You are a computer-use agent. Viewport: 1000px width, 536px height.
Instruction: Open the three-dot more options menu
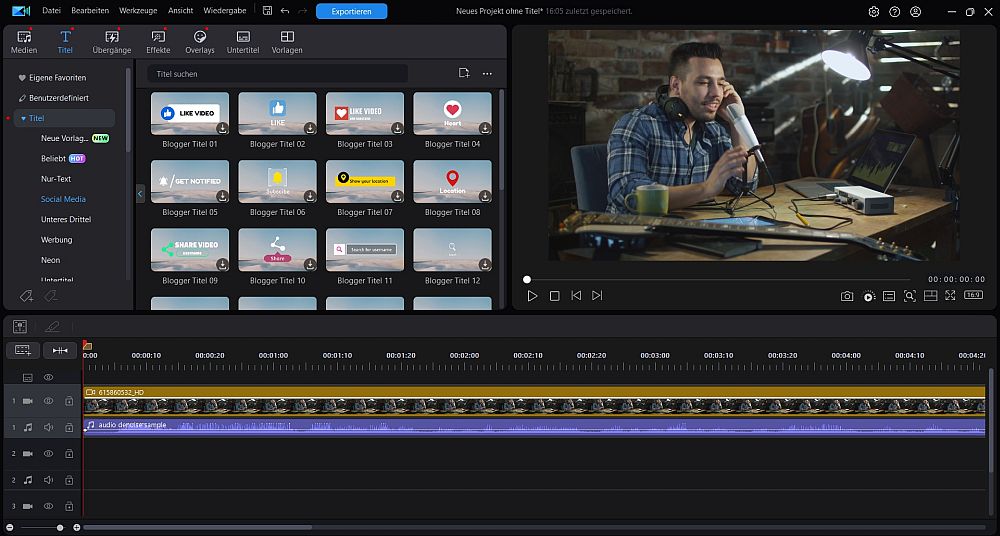tap(487, 73)
